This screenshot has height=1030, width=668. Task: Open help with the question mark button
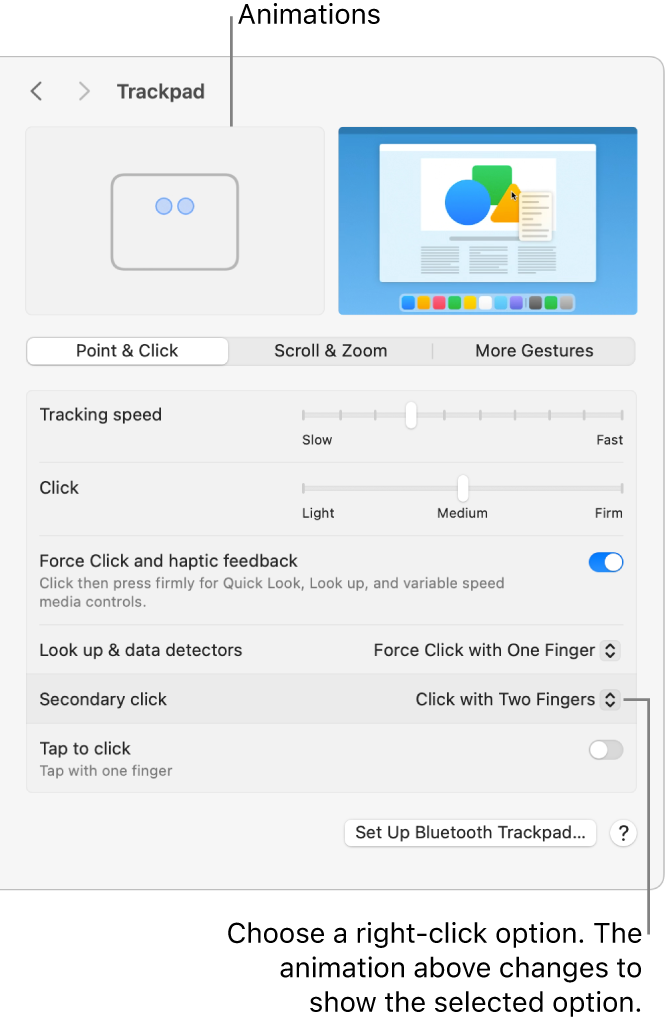[x=623, y=833]
